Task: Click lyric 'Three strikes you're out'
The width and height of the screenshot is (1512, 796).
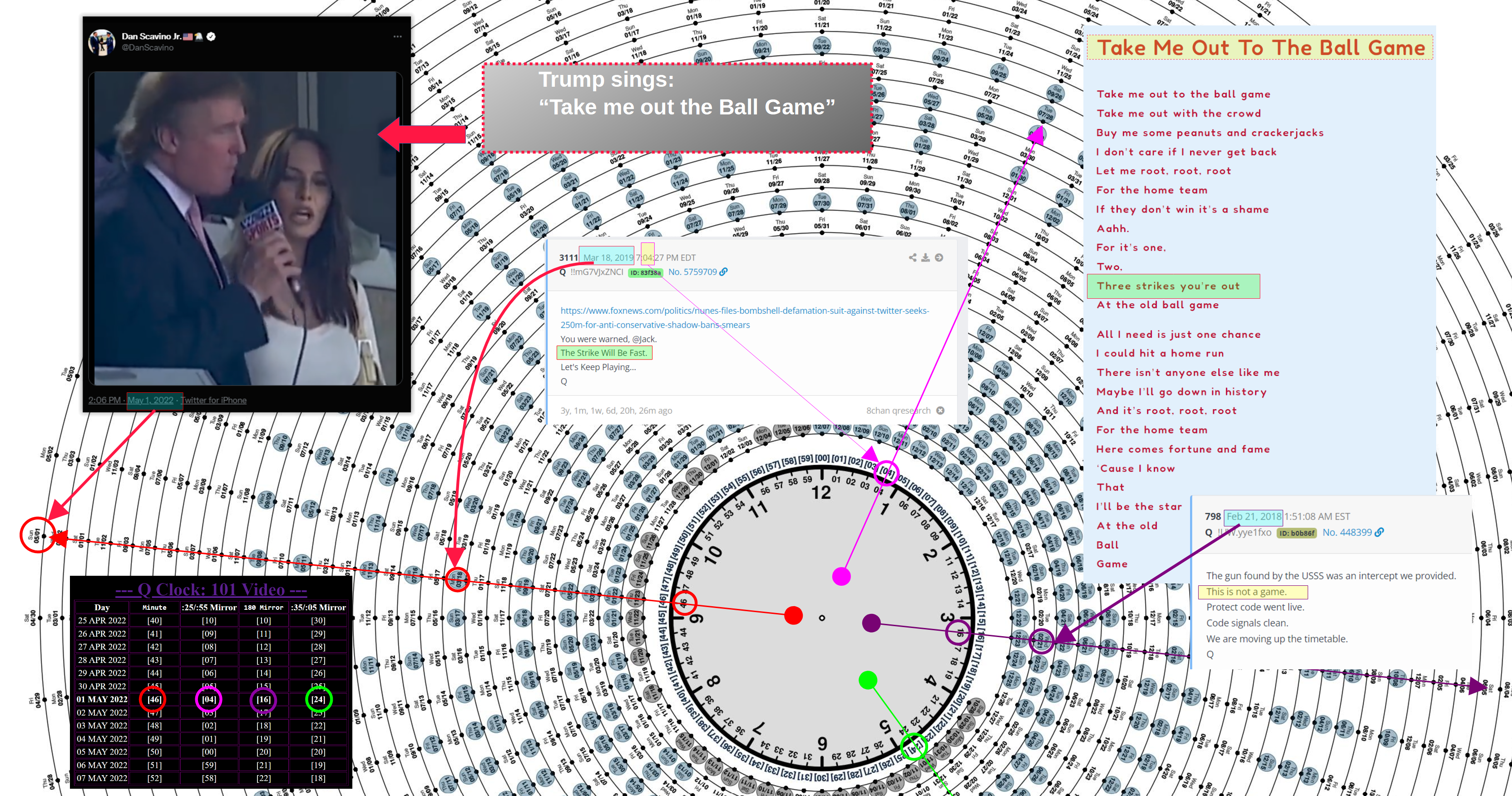Action: click(1168, 286)
